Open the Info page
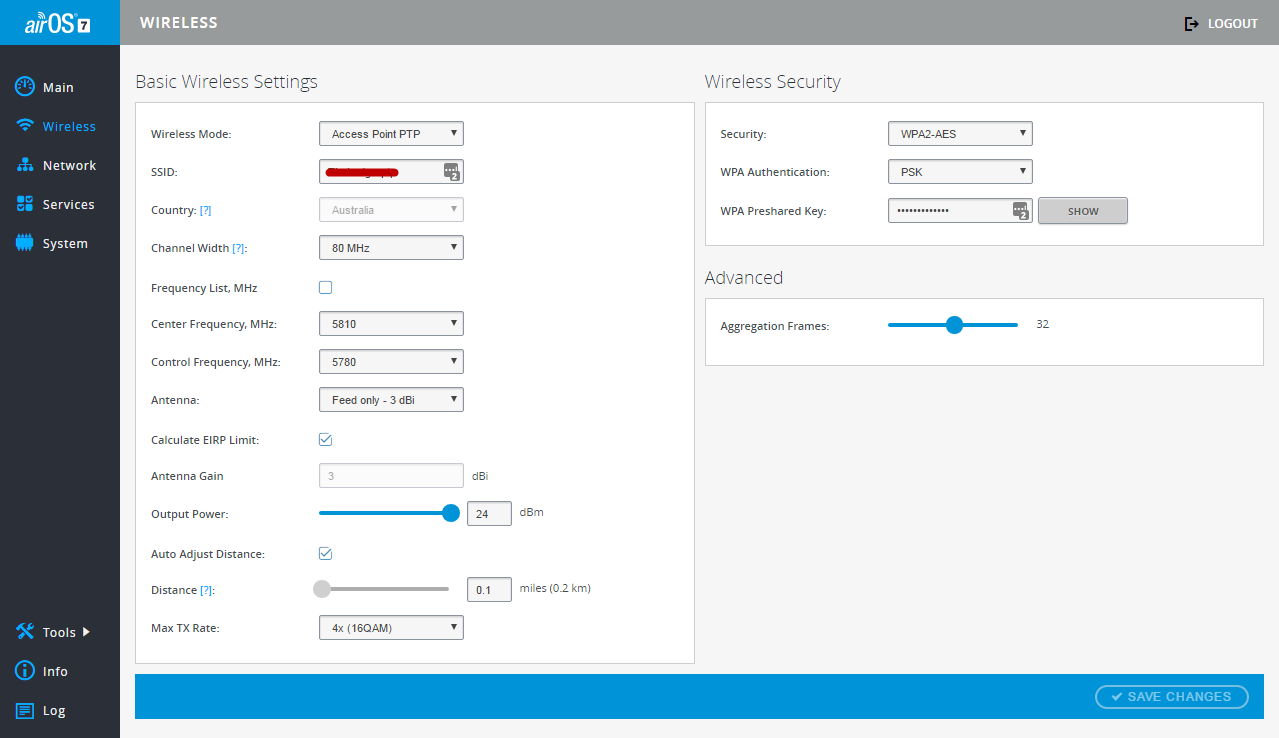 point(55,671)
